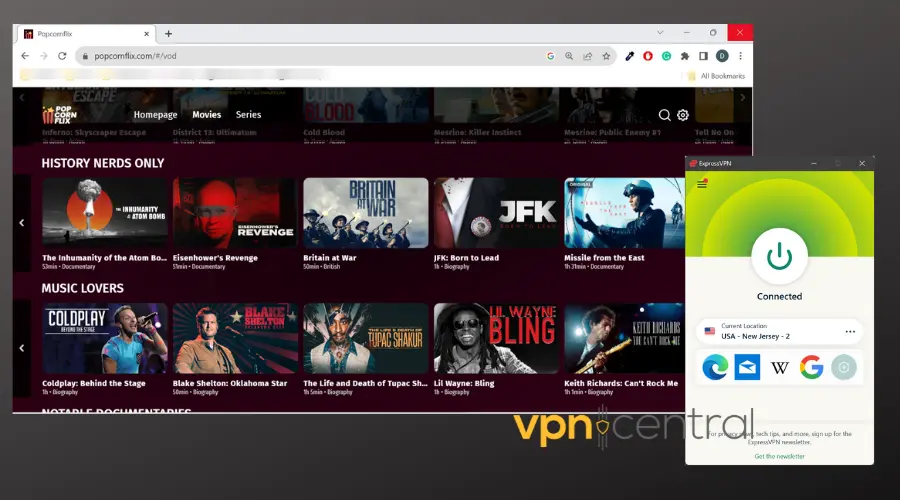Launch the Google shortcut in ExpressVPN
900x500 pixels.
812,367
